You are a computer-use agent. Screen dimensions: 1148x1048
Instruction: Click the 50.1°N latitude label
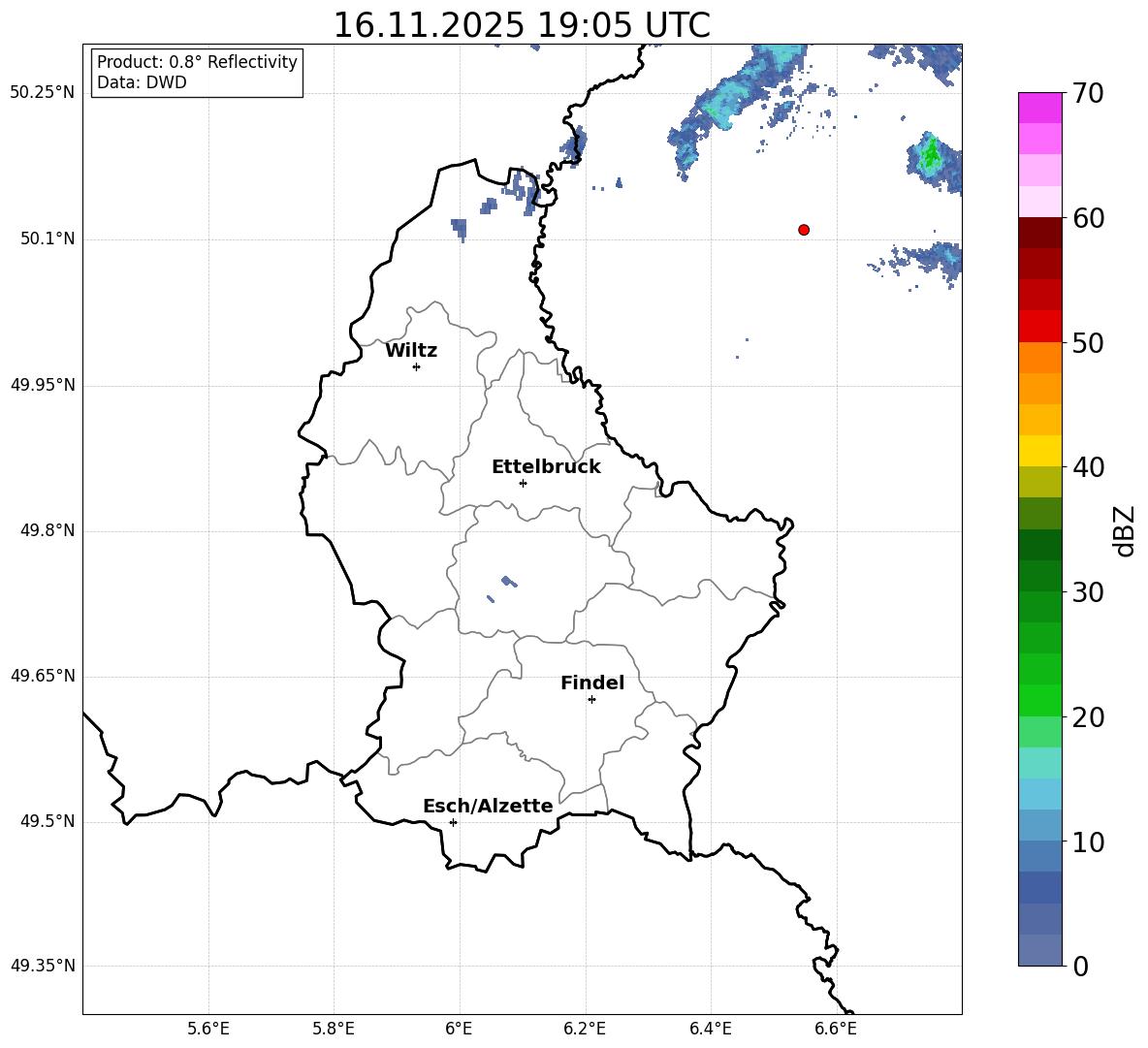pyautogui.click(x=48, y=239)
